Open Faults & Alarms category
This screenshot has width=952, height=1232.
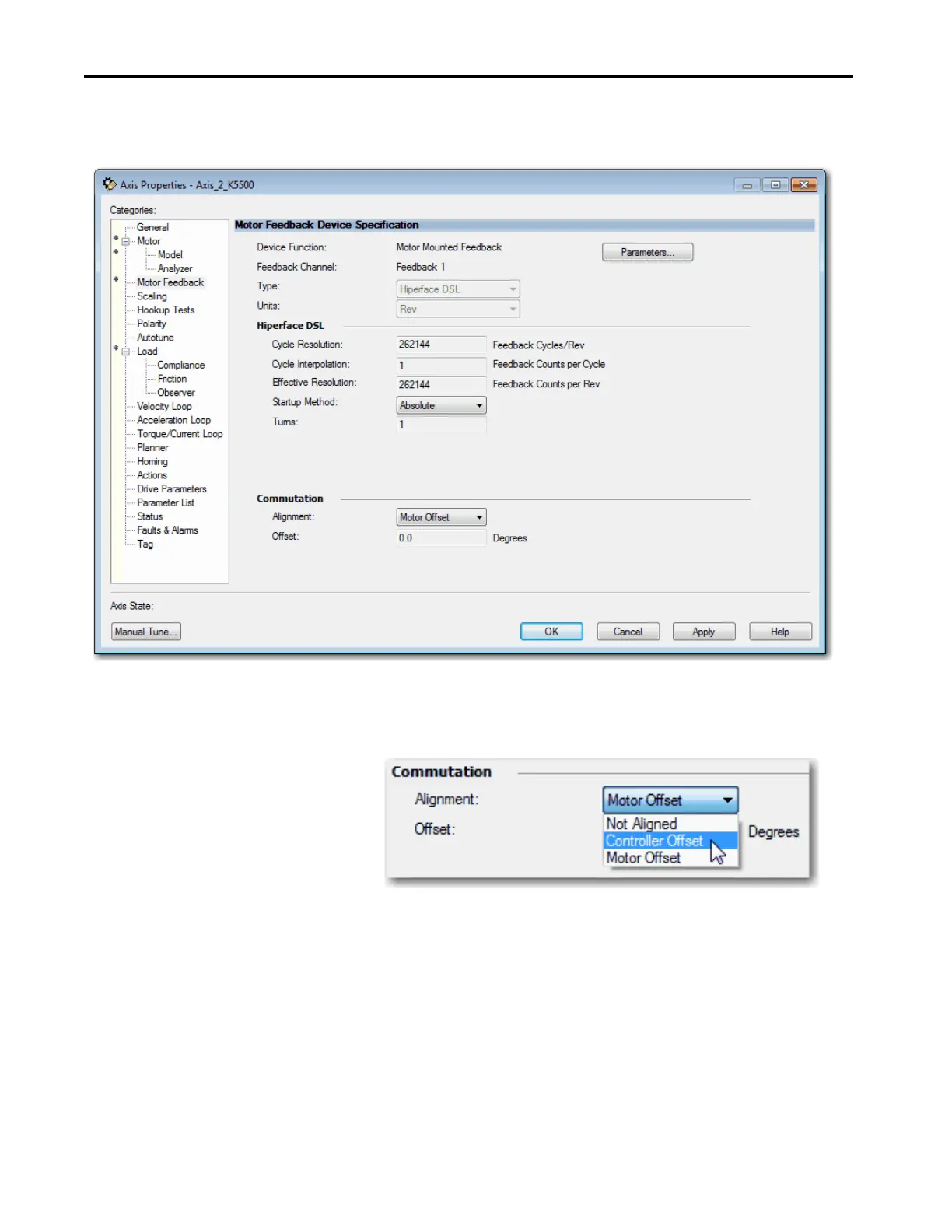point(167,531)
